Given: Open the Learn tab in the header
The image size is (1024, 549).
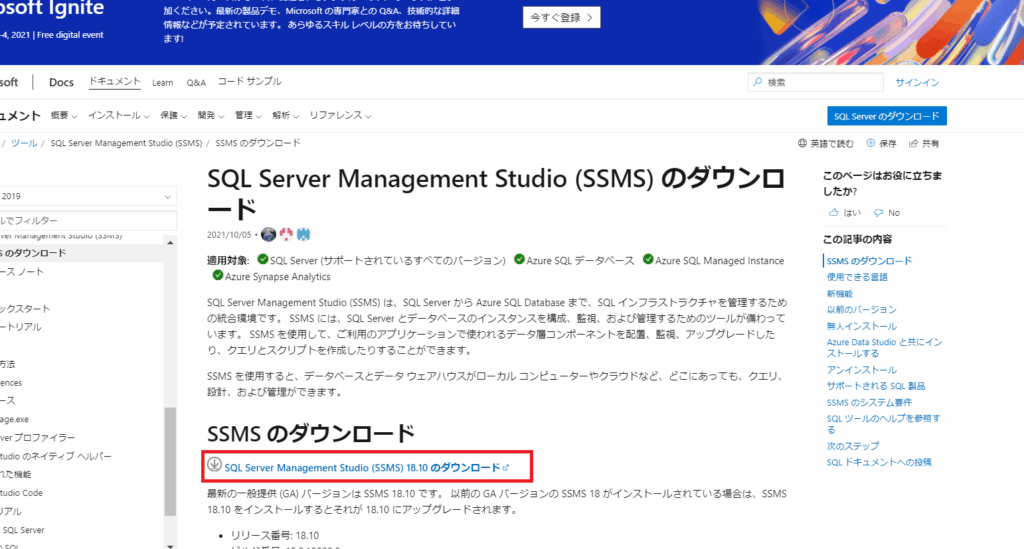Looking at the screenshot, I should coord(163,82).
